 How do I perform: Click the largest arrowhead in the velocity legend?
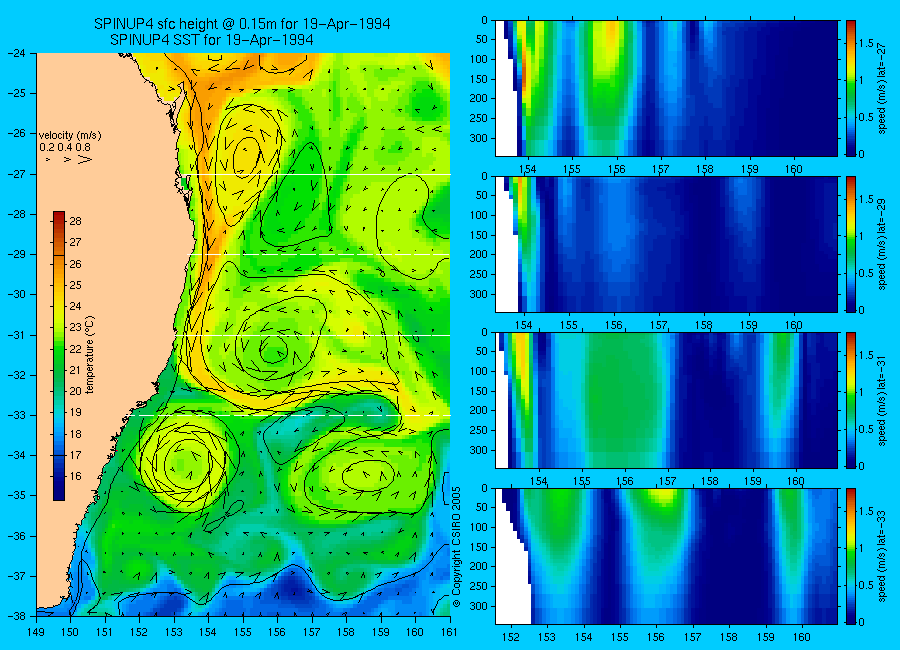click(85, 159)
